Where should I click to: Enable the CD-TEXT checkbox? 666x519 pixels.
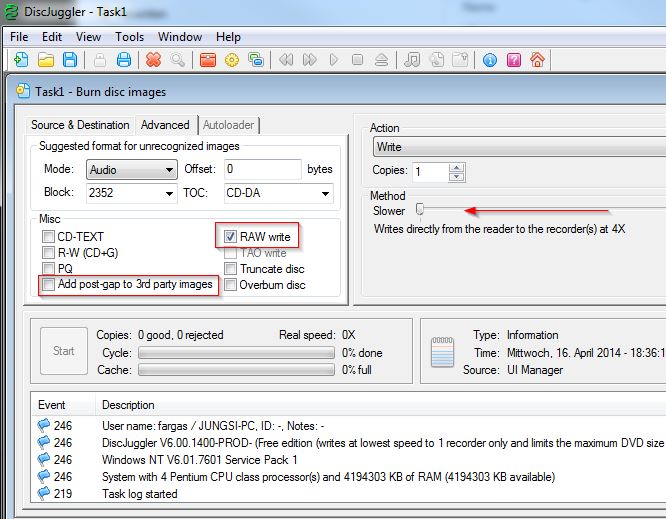click(48, 237)
